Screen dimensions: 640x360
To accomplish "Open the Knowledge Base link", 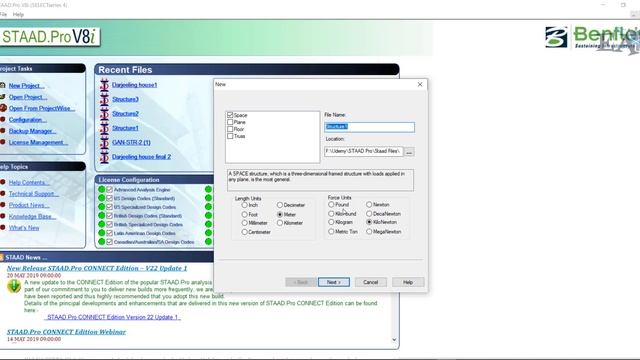I will pyautogui.click(x=32, y=216).
